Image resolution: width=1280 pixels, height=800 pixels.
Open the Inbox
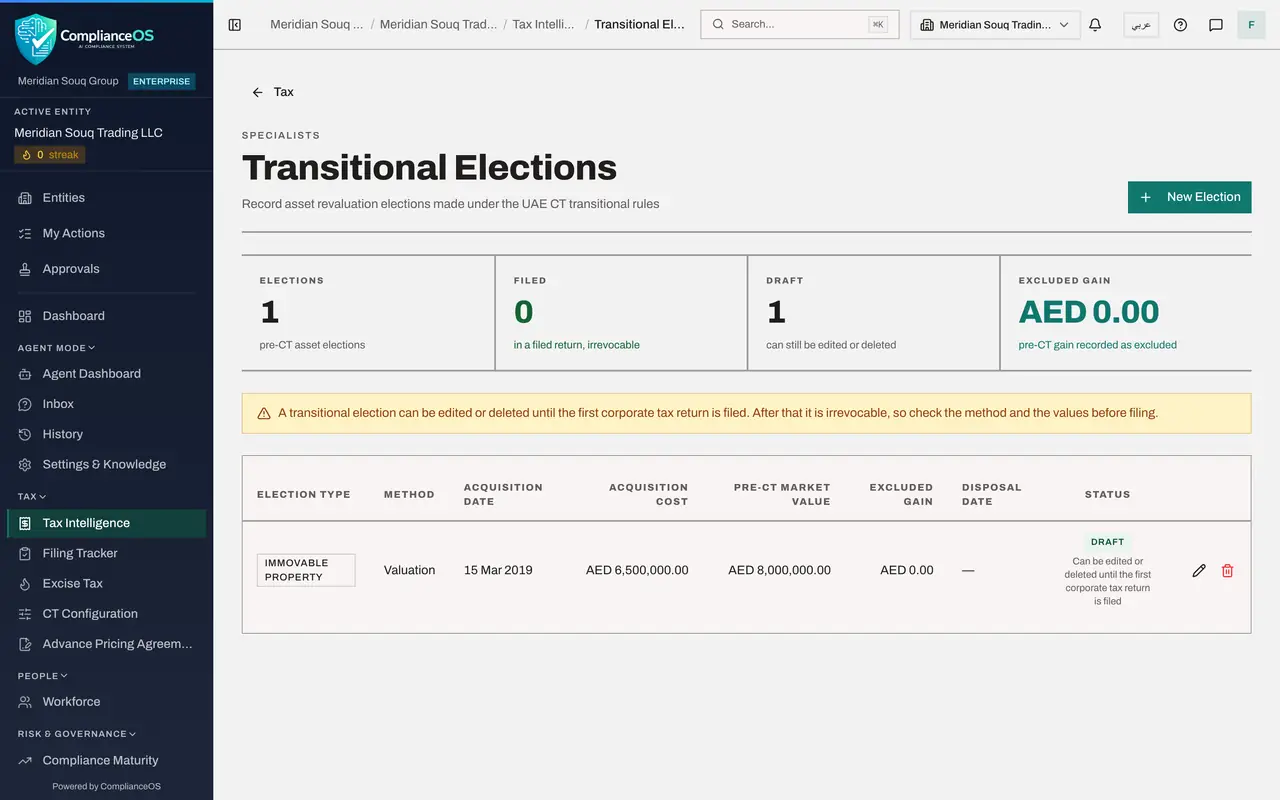pyautogui.click(x=106, y=404)
